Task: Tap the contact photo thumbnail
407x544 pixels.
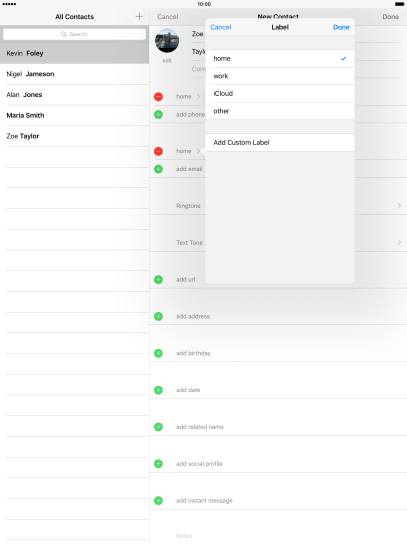Action: click(x=167, y=41)
